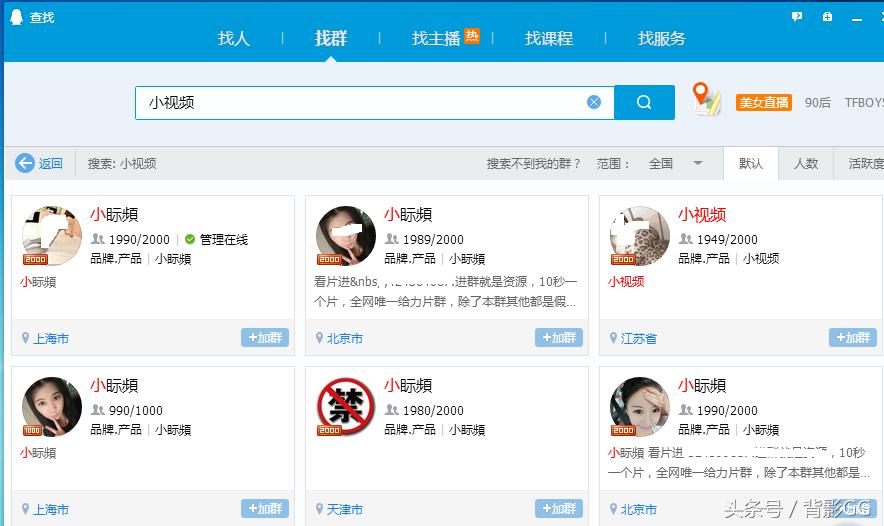Minimize the search window
The height and width of the screenshot is (526, 884).
click(x=857, y=18)
